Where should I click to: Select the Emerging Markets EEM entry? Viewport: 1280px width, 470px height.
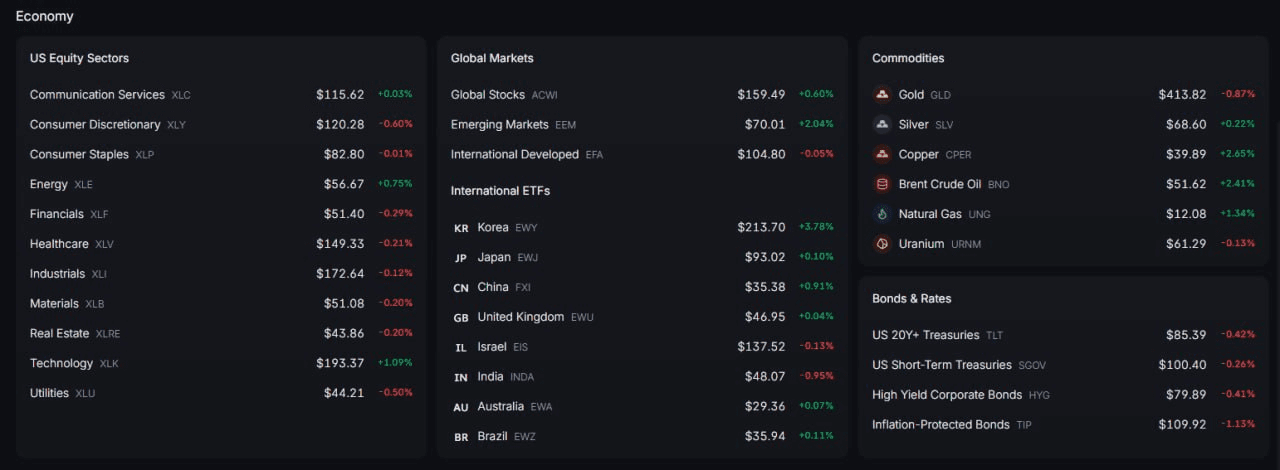[x=642, y=125]
